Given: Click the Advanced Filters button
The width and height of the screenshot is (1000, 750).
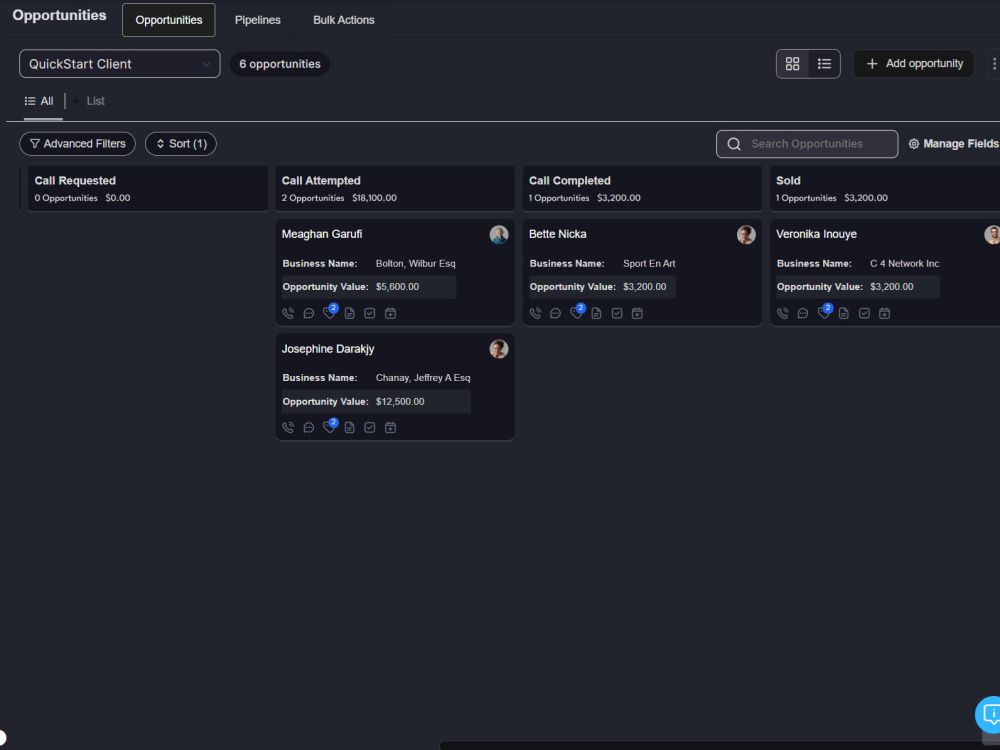Looking at the screenshot, I should click(78, 143).
